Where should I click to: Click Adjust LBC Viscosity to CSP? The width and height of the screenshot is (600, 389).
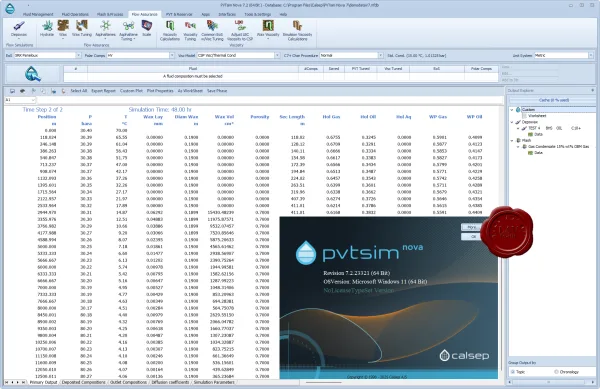[x=240, y=31]
